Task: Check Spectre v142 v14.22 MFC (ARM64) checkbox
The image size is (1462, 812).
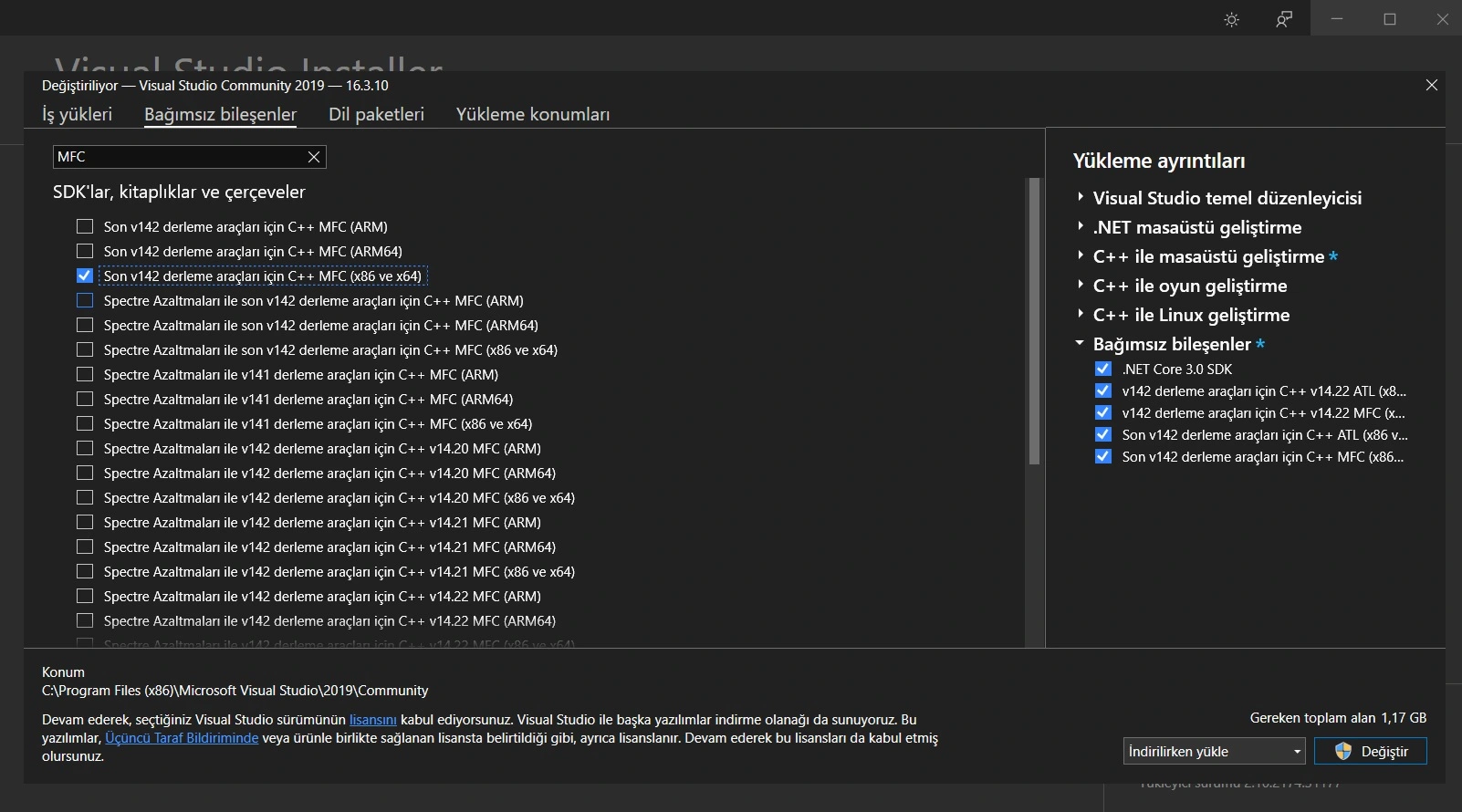Action: click(85, 620)
